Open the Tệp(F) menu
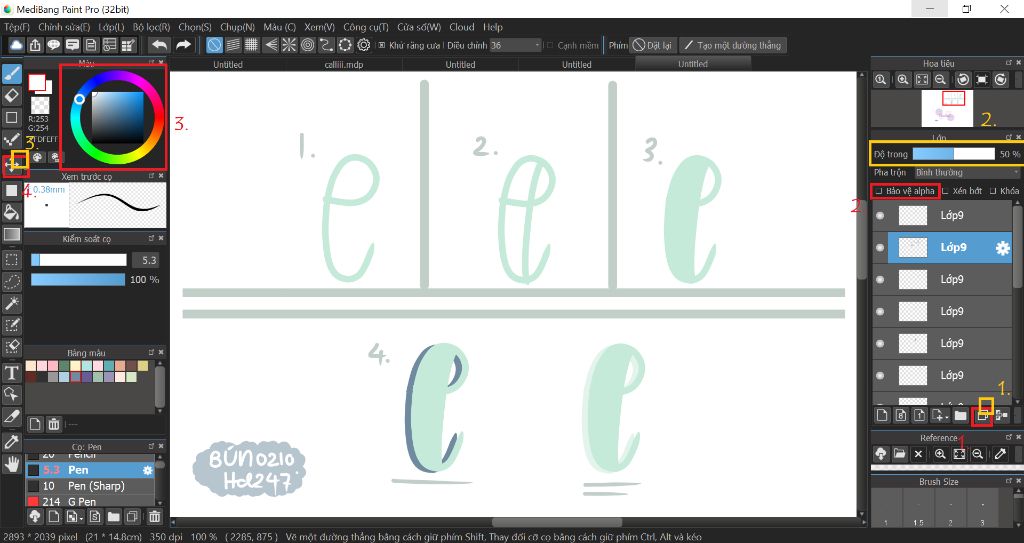 tap(17, 27)
